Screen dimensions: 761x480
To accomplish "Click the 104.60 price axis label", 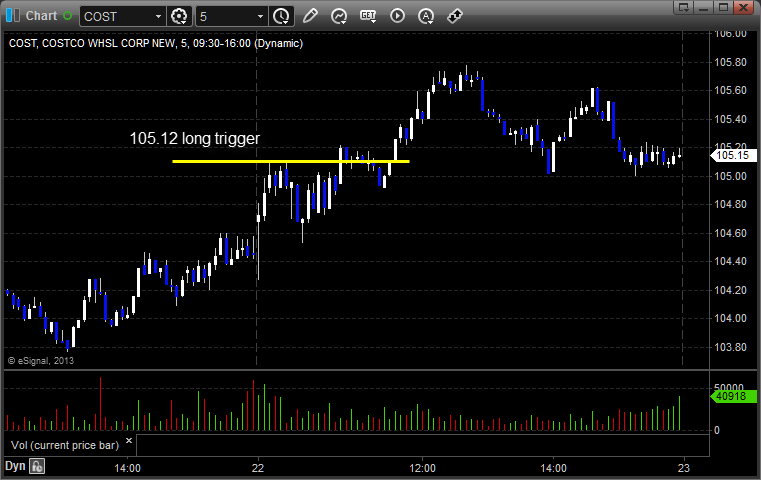I will pyautogui.click(x=730, y=233).
